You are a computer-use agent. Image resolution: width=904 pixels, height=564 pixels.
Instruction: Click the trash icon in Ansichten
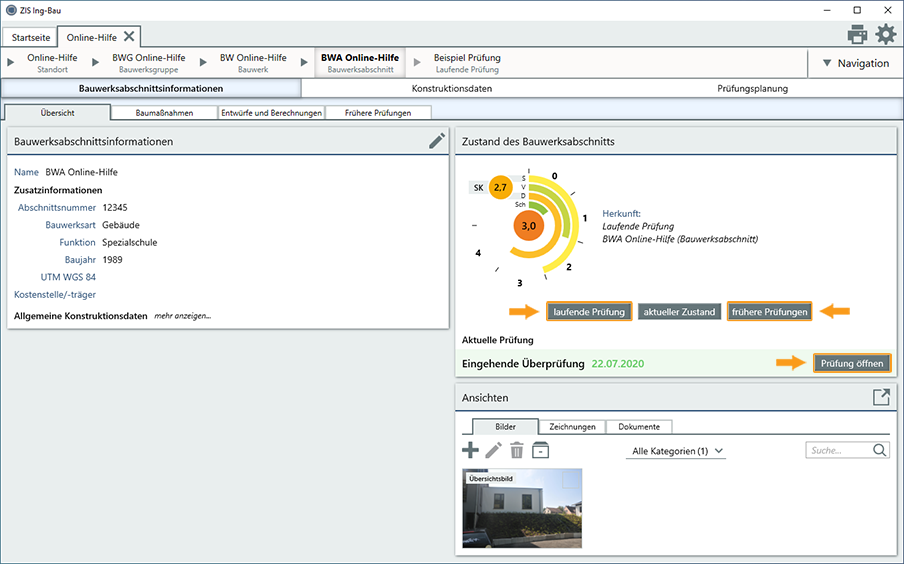point(517,451)
